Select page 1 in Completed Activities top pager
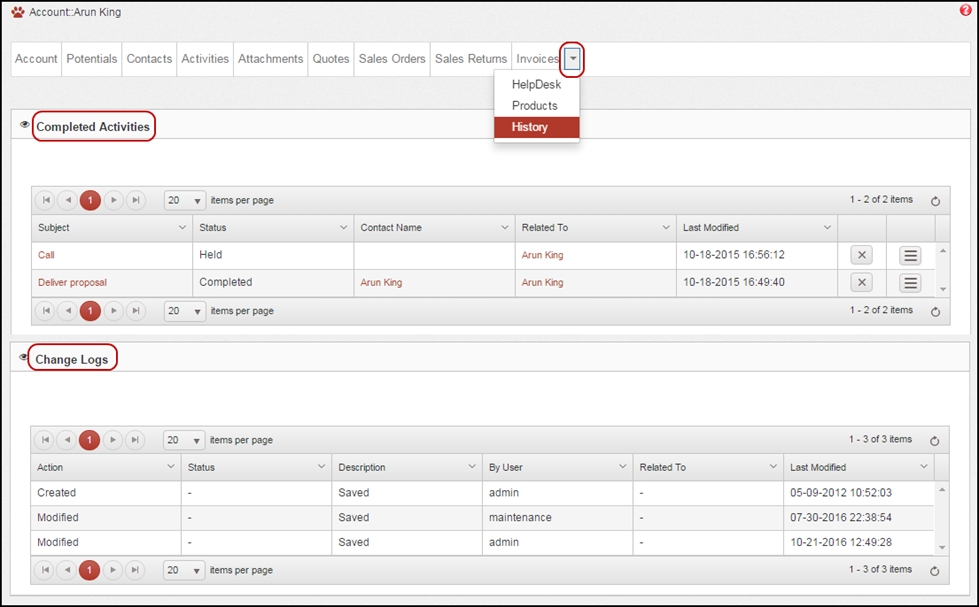The image size is (979, 607). point(90,200)
